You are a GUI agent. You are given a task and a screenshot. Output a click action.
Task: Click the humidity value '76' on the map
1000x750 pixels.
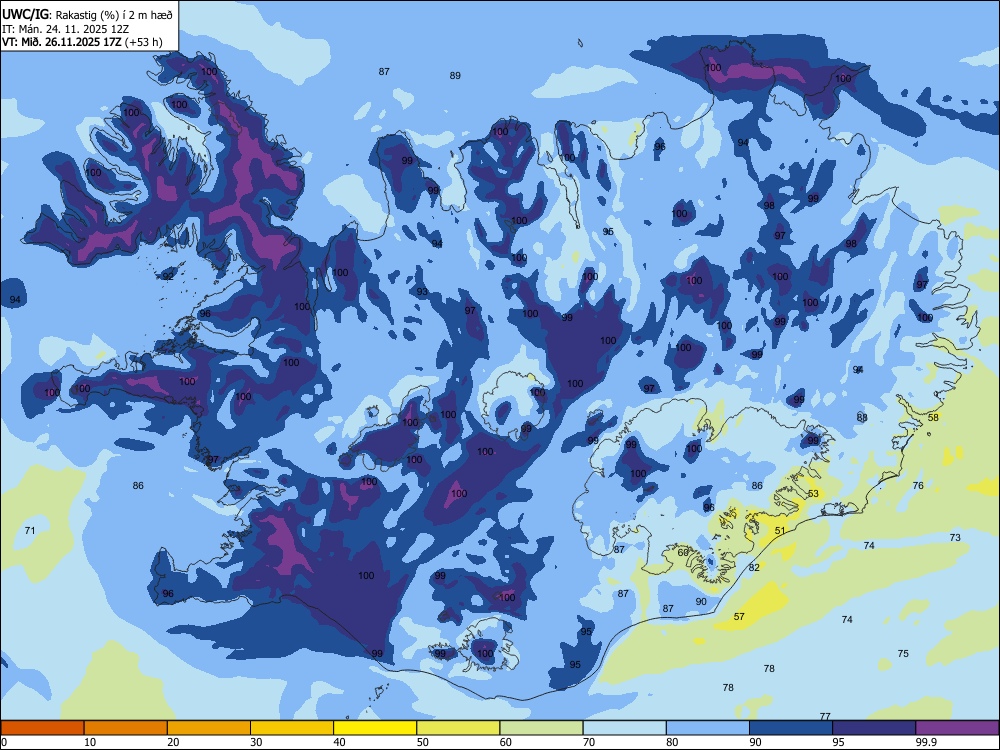pyautogui.click(x=918, y=485)
